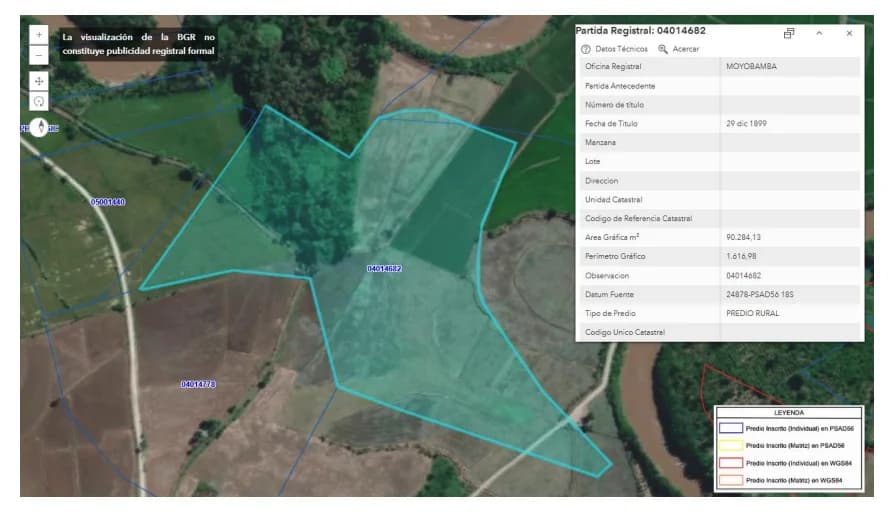Select parcel label 04014682 on map
Image resolution: width=890 pixels, height=521 pixels.
[384, 268]
